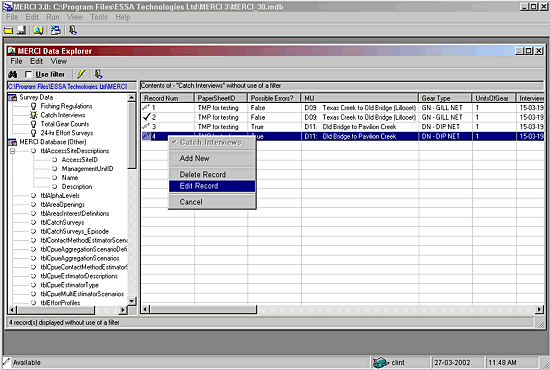Select the ManagementUnitID field node
The width and height of the screenshot is (550, 370).
point(87,169)
